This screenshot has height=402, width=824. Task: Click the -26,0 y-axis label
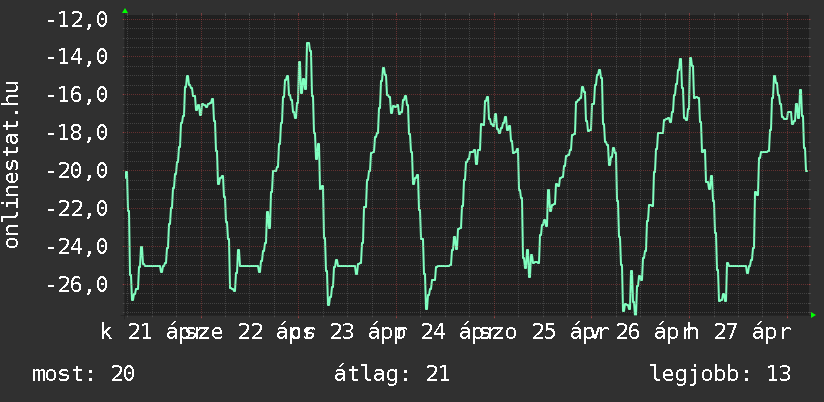point(77,285)
